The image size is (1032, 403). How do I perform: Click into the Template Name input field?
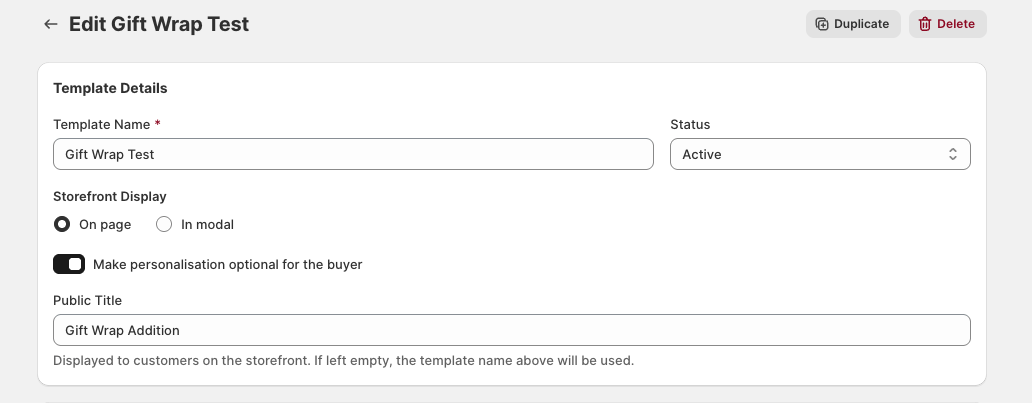[x=353, y=154]
